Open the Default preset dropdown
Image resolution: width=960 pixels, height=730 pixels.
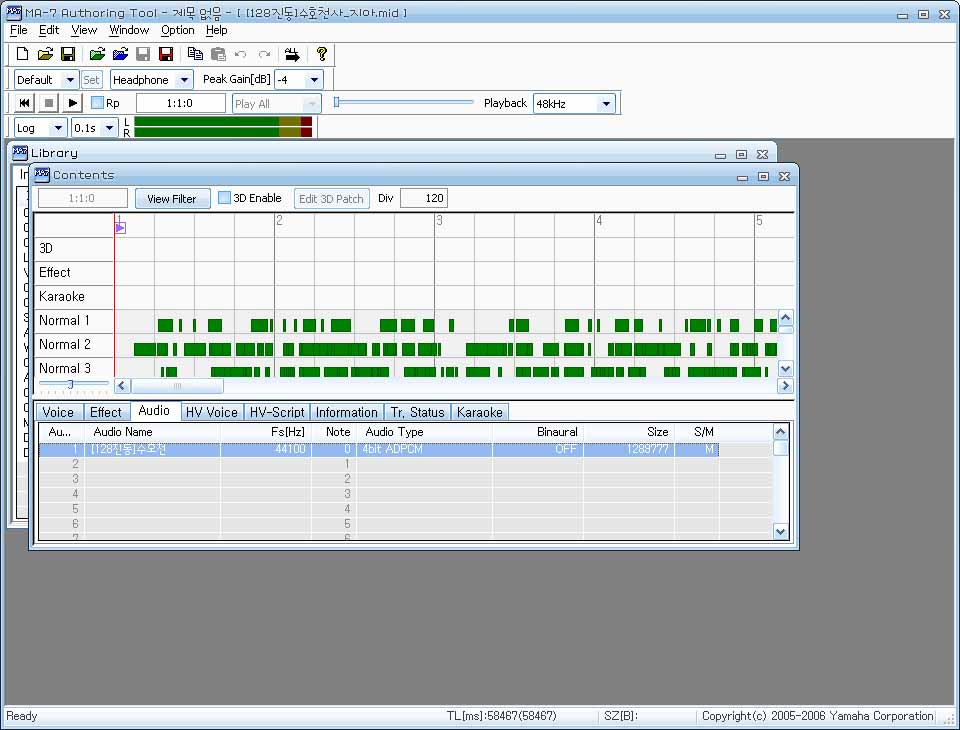70,80
